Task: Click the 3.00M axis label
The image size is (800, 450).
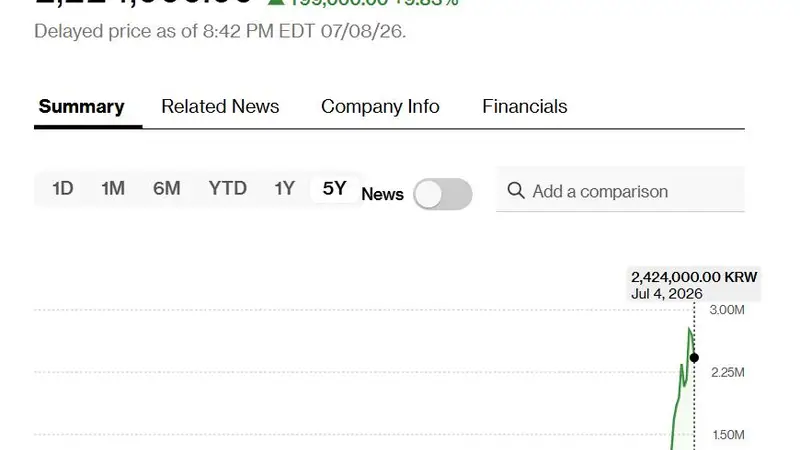Action: (x=727, y=310)
